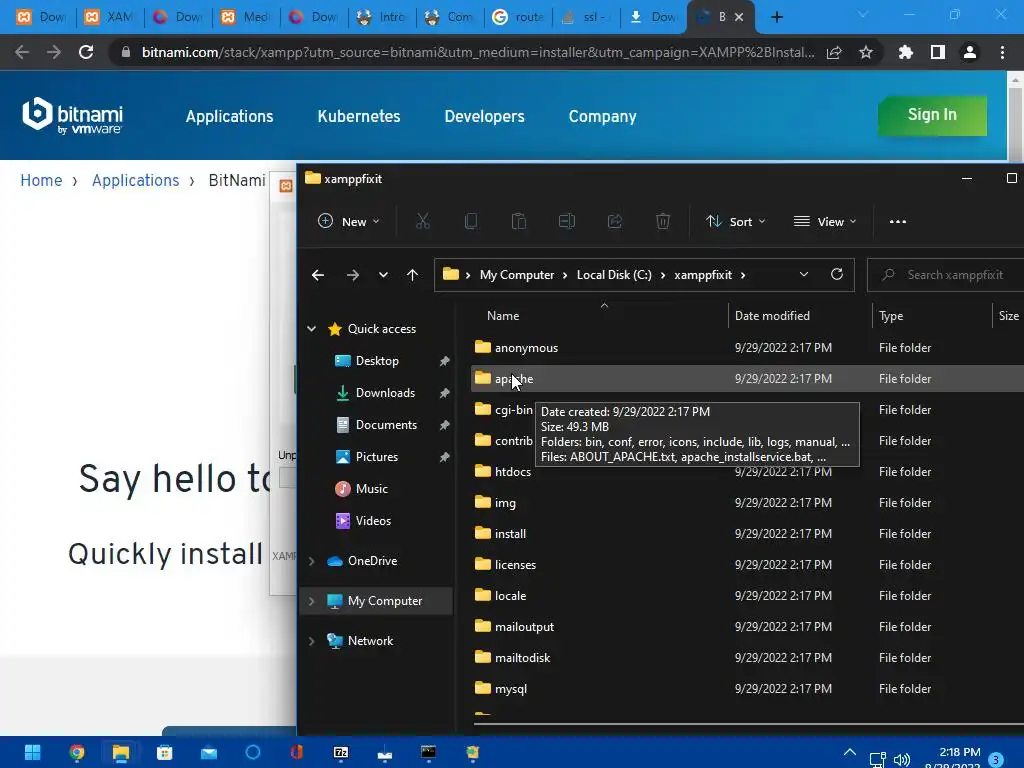Open Mail app from taskbar
Viewport: 1024px width, 768px height.
pos(209,753)
